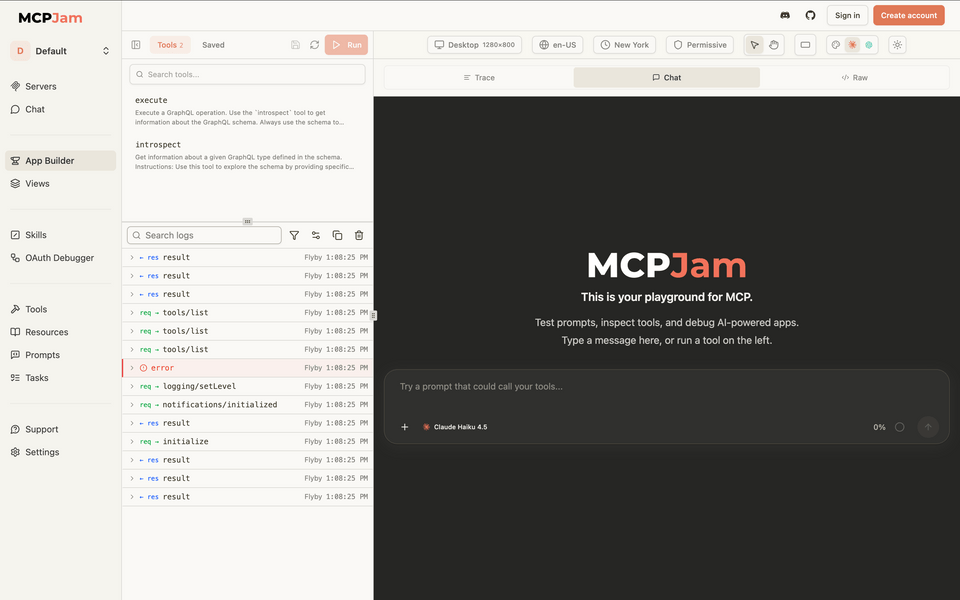This screenshot has height=600, width=960.
Task: Click the brightness theme icon in the toolbar
Action: [897, 45]
